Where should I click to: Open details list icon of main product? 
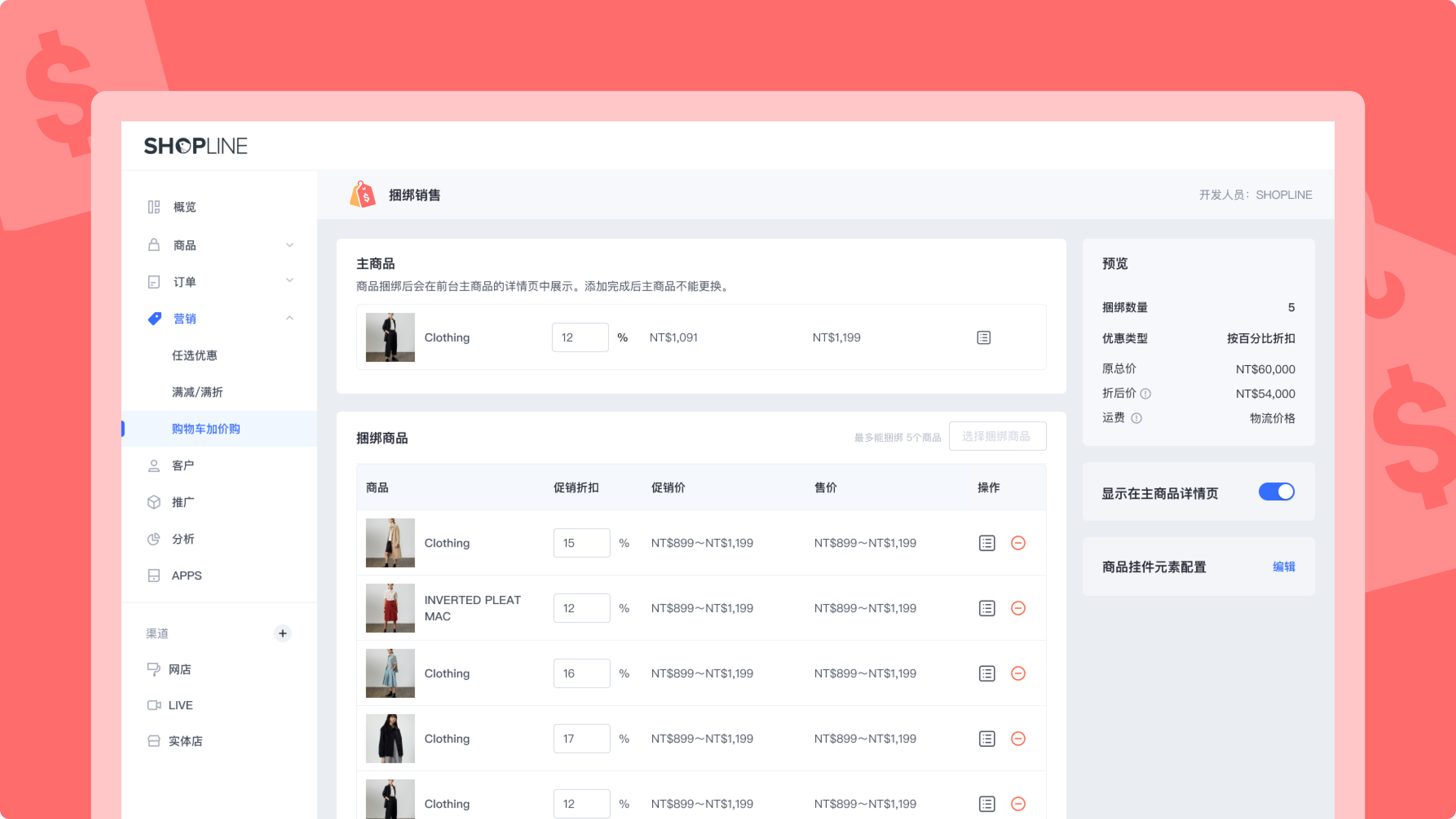tap(984, 337)
